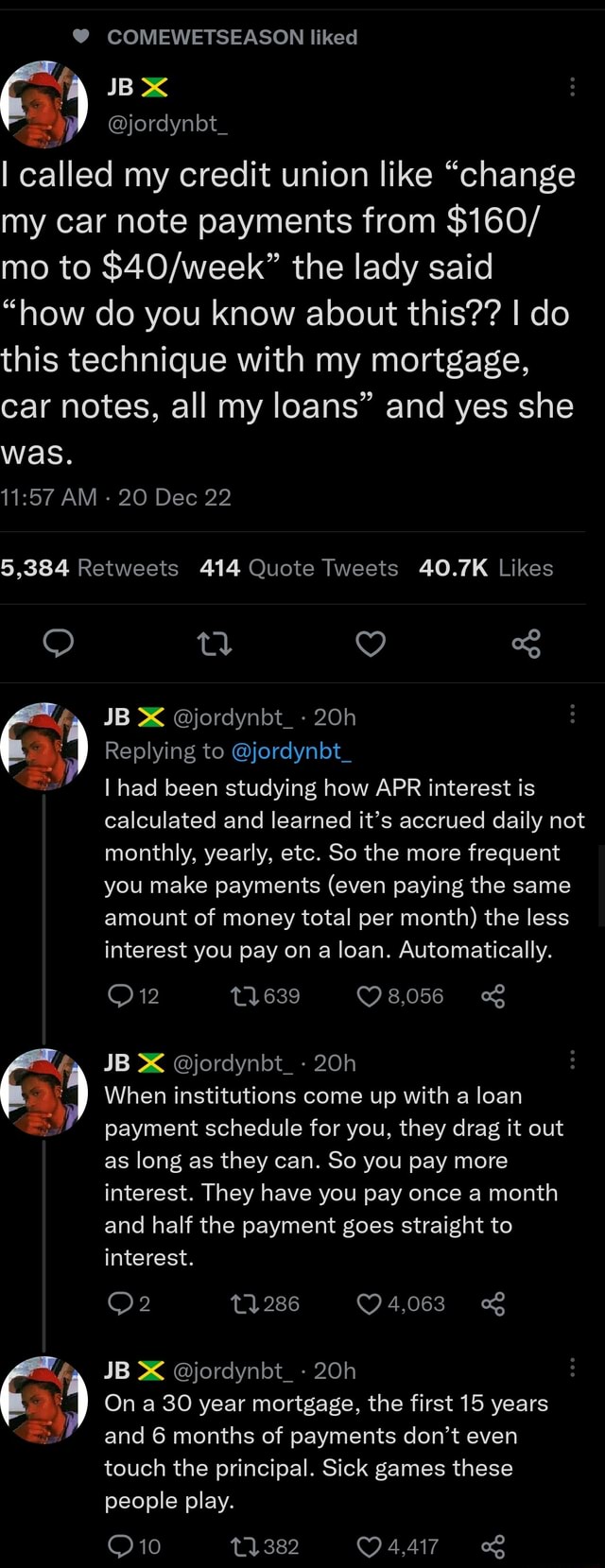Share the main tweet
This screenshot has height=1568, width=605.
click(x=526, y=644)
